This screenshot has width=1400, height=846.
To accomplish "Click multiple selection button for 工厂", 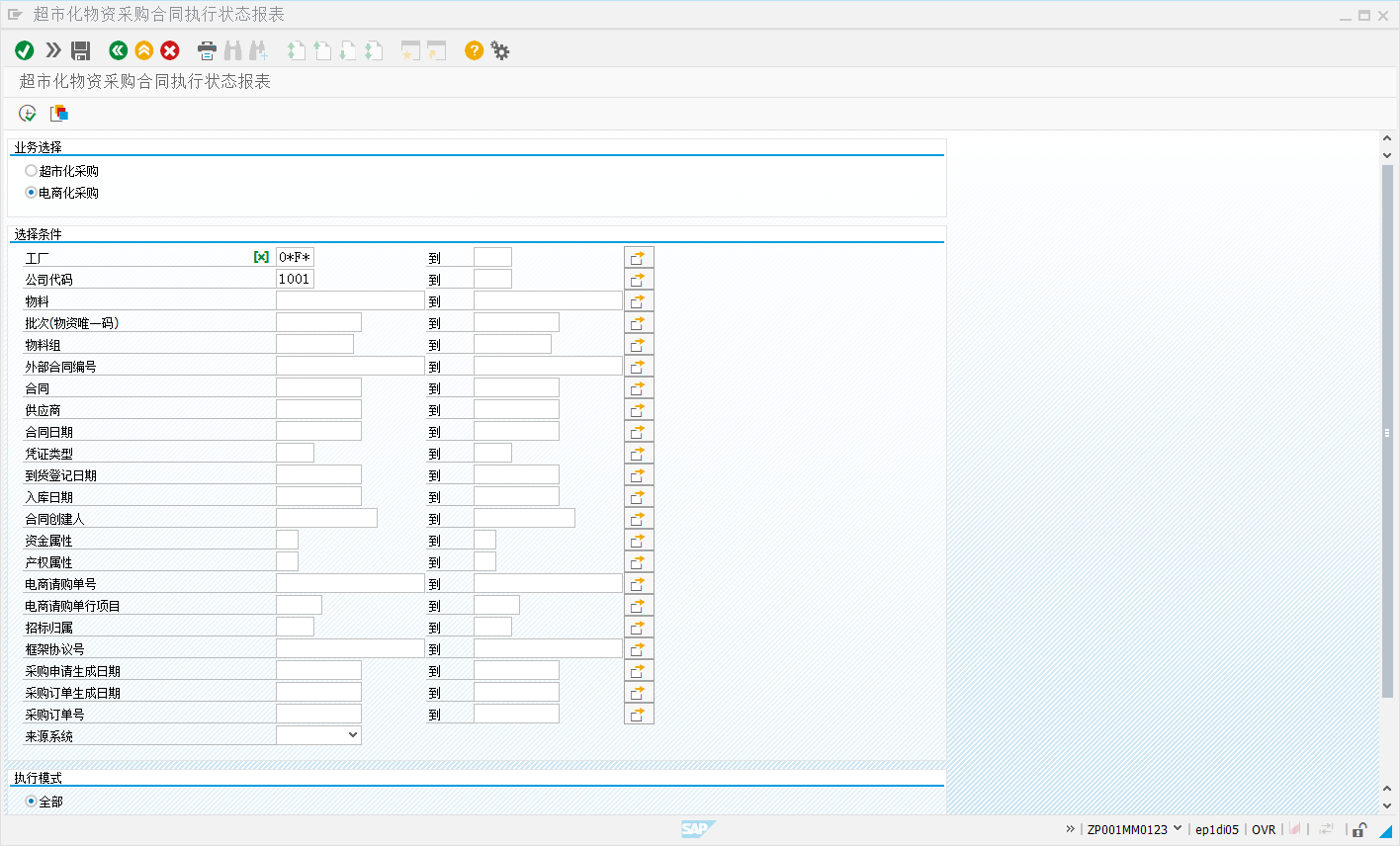I will click(639, 258).
